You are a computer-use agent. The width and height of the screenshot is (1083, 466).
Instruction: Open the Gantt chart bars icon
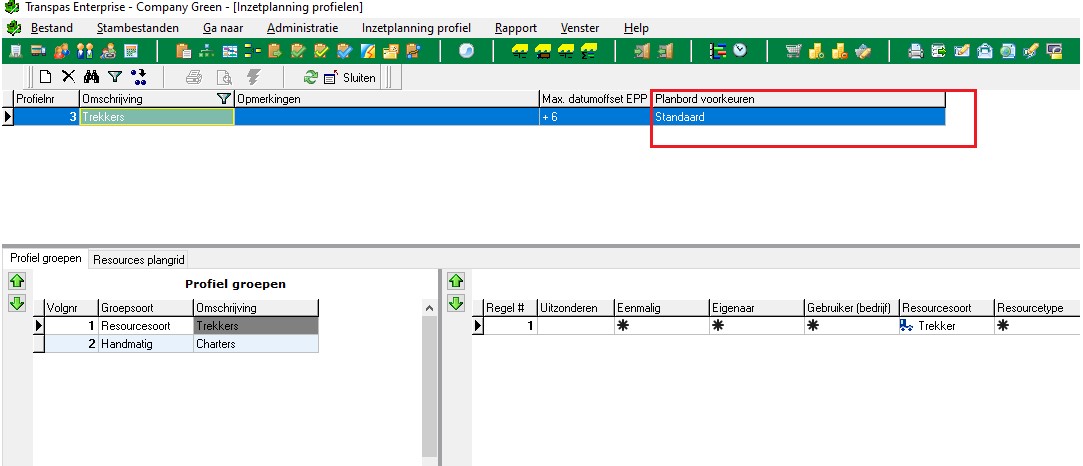tap(718, 51)
